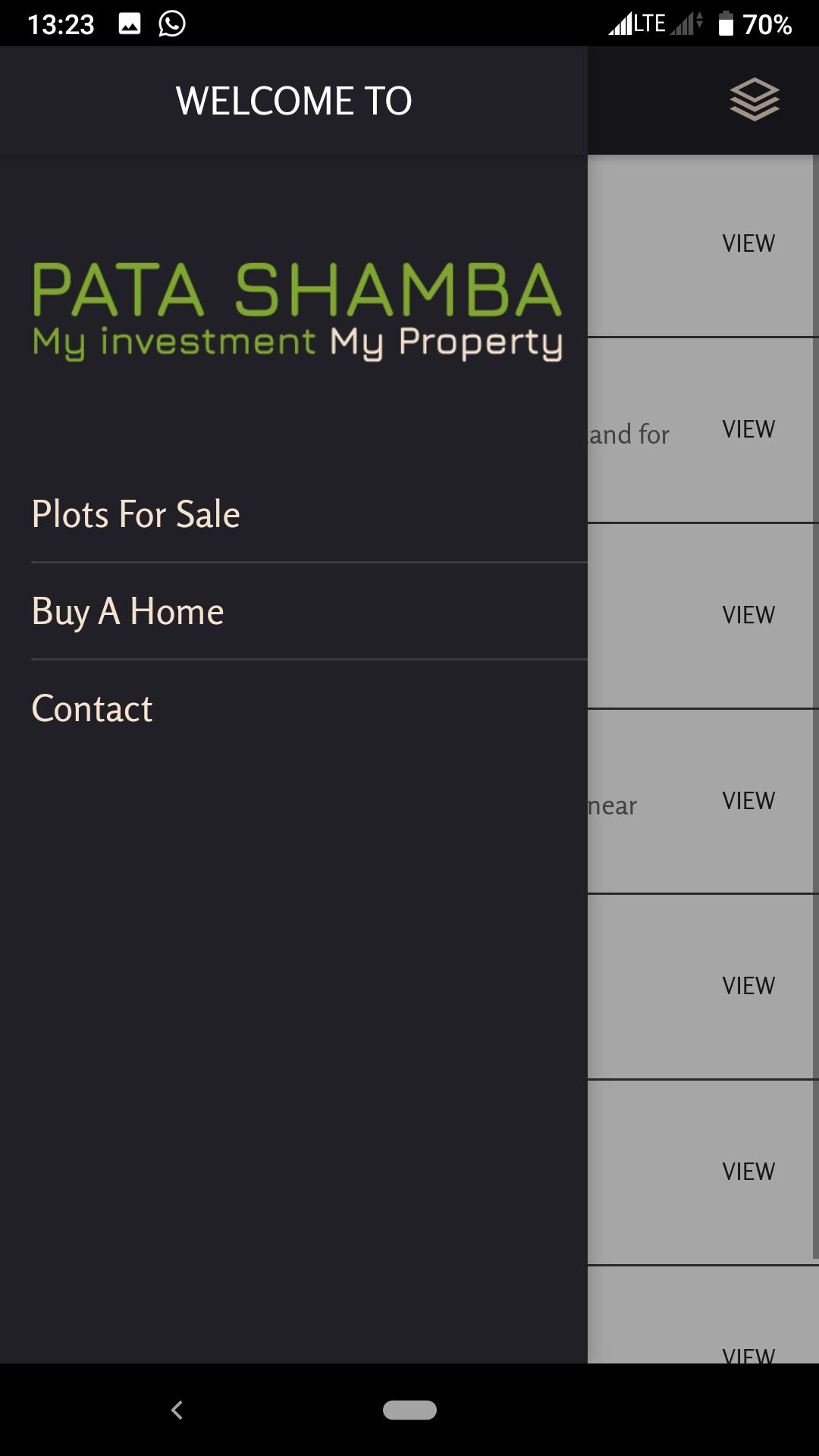
Task: Tap the home pill navigation button
Action: pyautogui.click(x=409, y=1410)
